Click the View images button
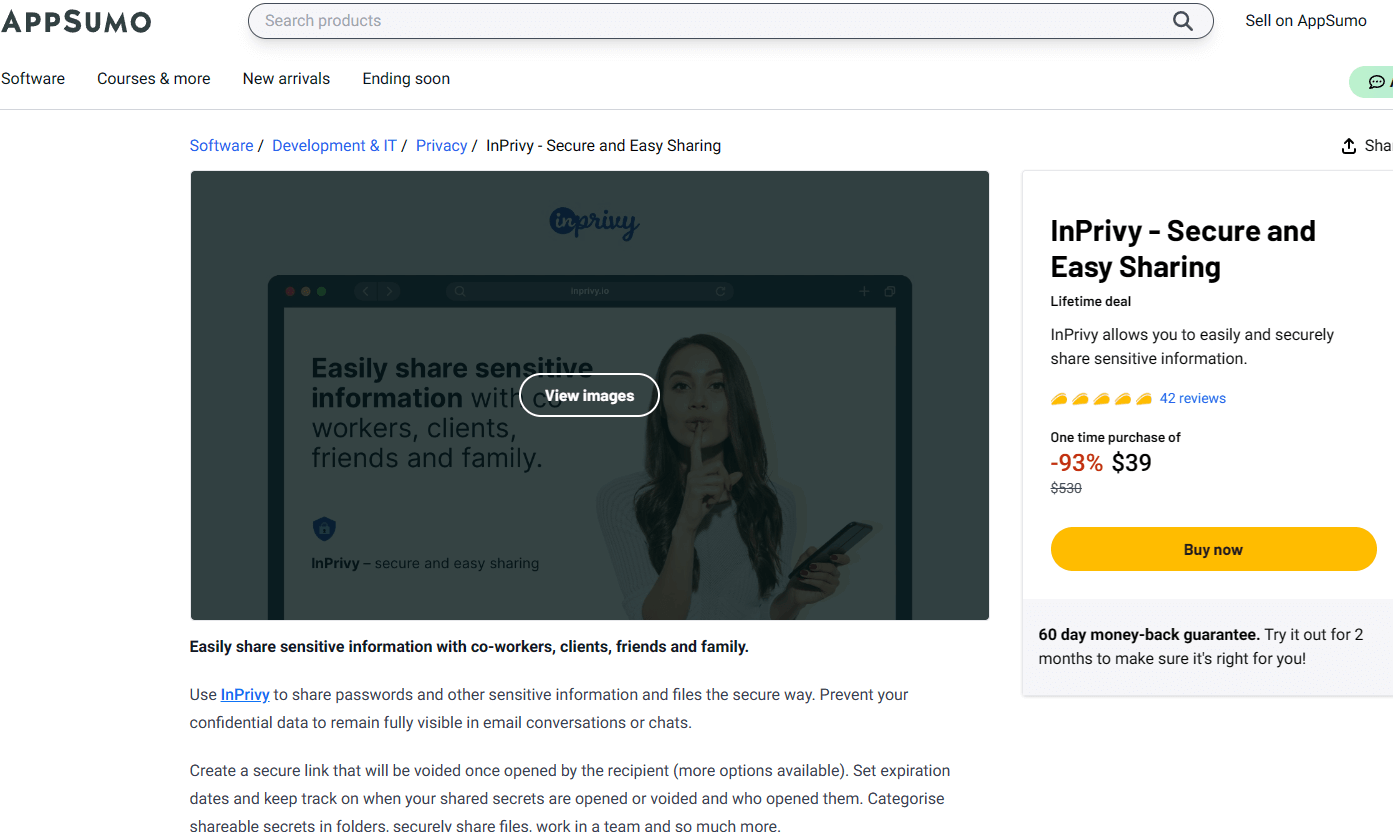The image size is (1393, 832). click(589, 395)
